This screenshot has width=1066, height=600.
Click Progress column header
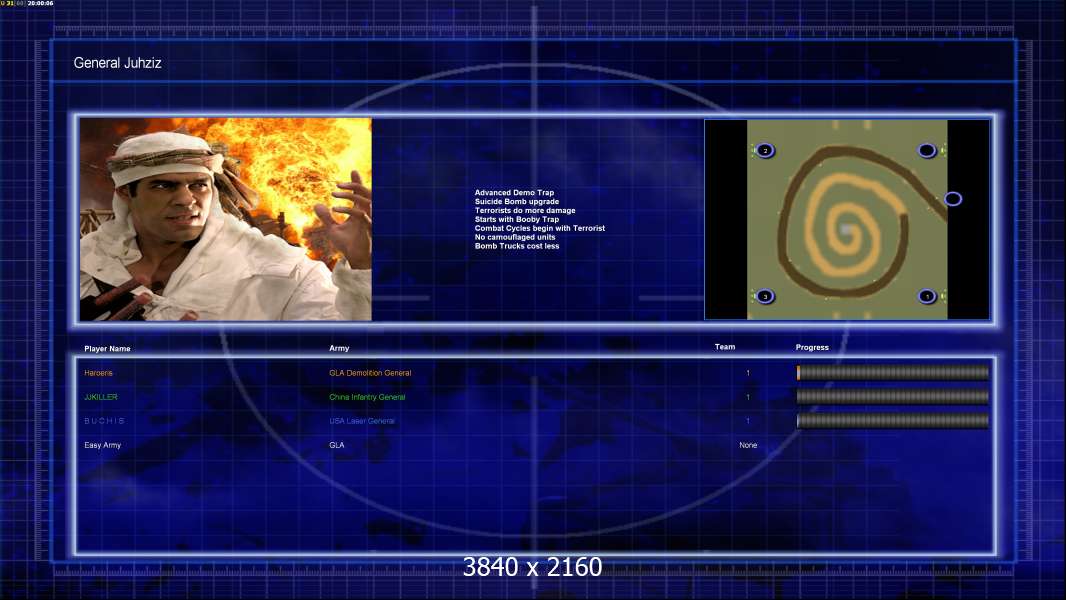(x=812, y=347)
